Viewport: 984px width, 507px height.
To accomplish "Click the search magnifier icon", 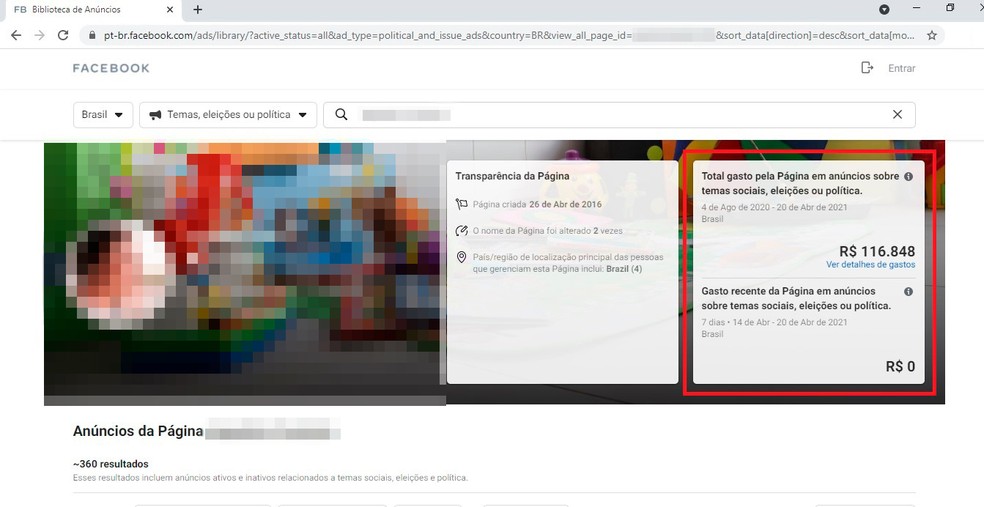I will click(x=341, y=114).
